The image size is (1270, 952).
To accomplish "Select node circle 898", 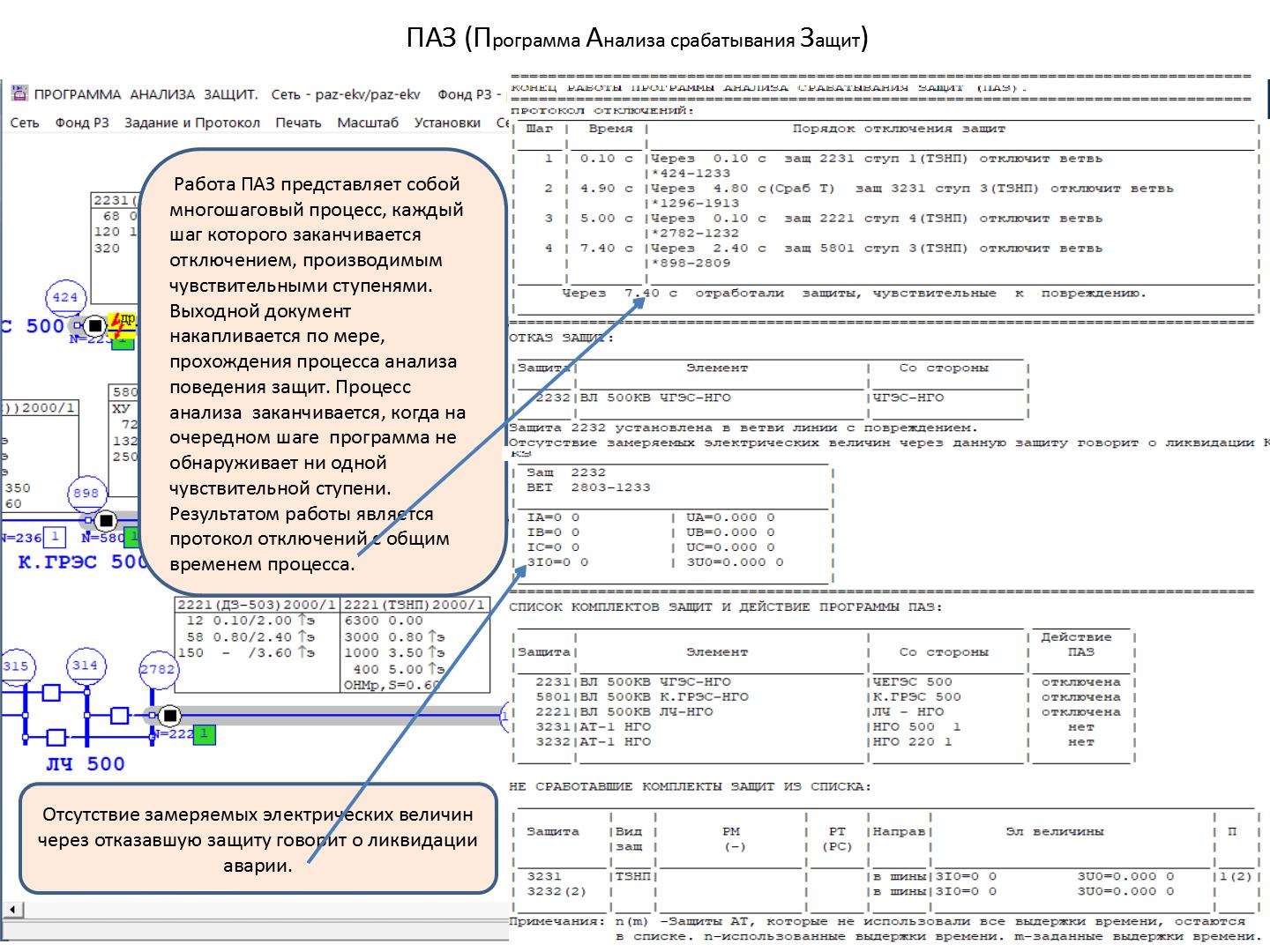I will click(86, 494).
